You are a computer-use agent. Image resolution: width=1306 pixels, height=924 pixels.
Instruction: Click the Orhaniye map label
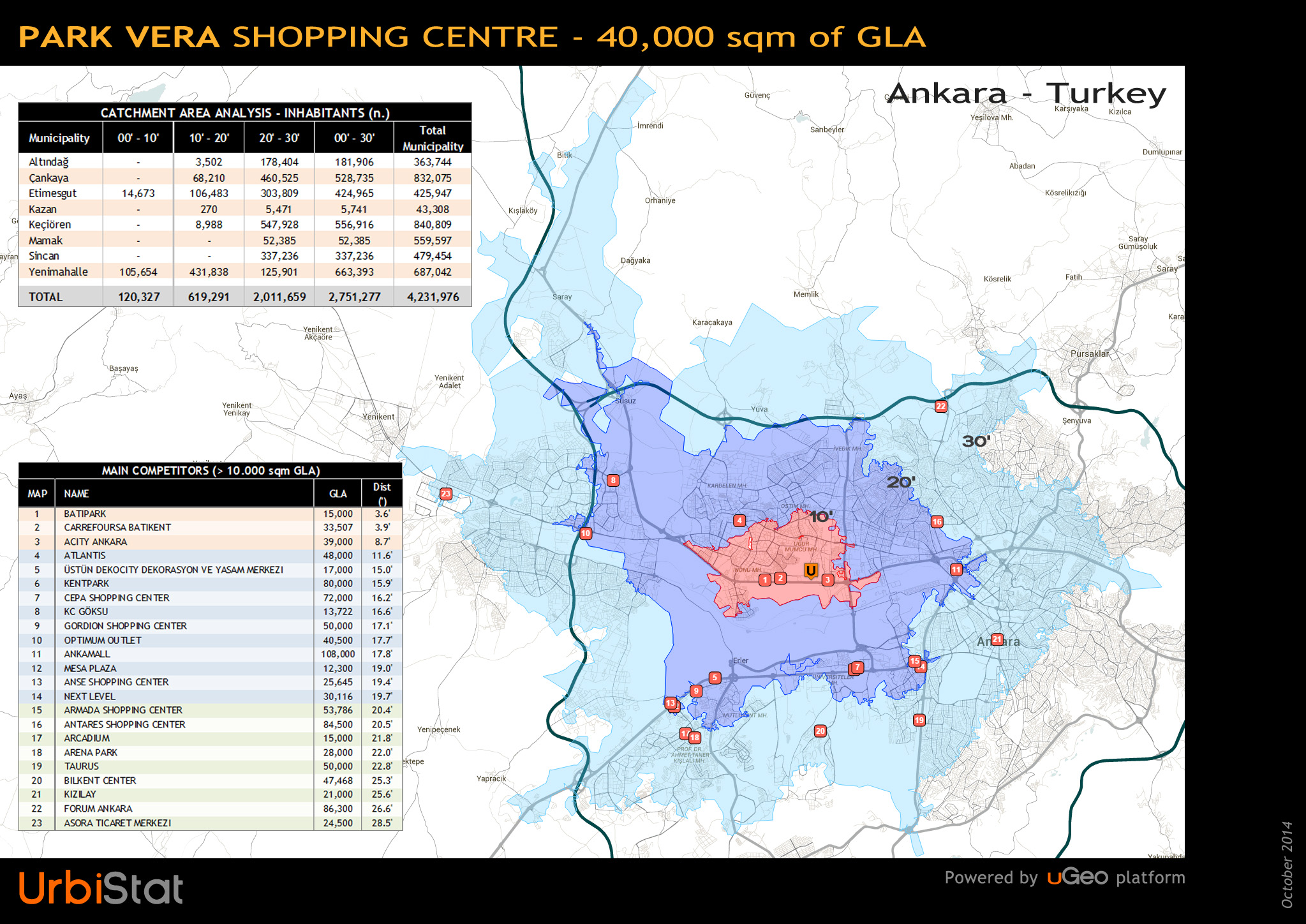(660, 200)
